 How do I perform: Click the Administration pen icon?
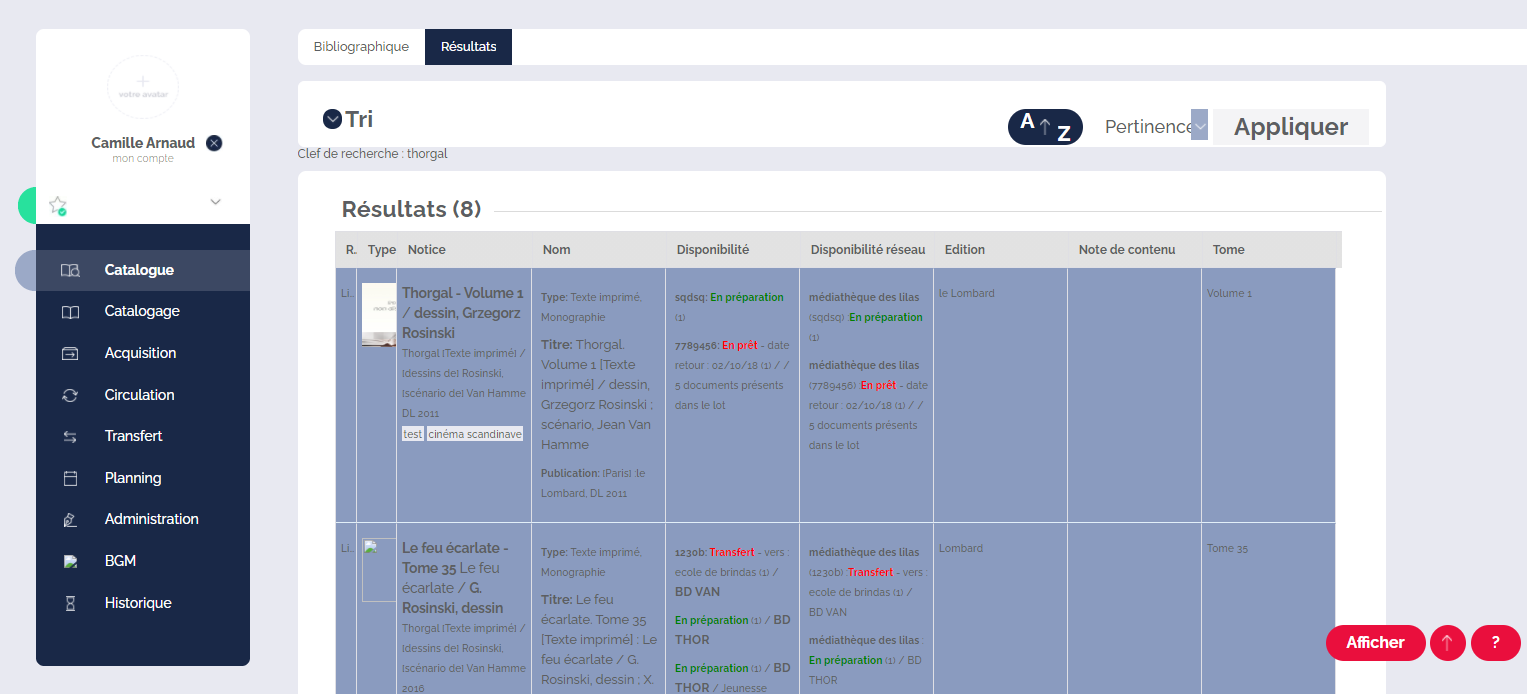point(70,519)
